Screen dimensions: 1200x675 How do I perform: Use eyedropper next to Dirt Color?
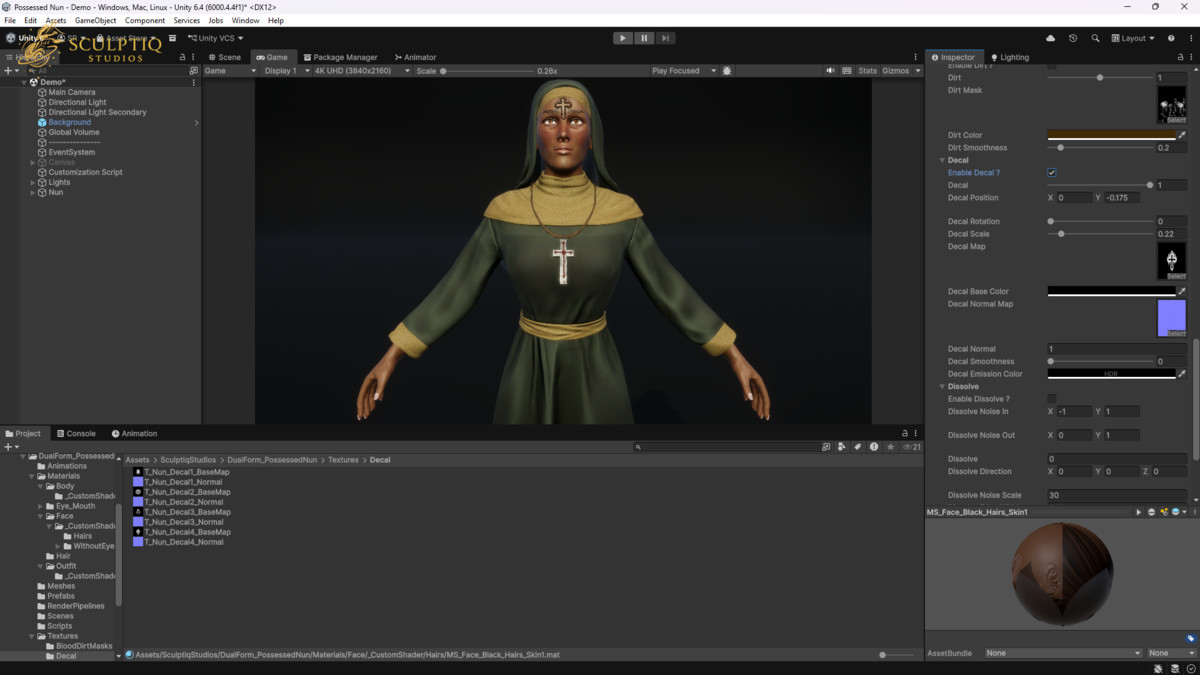(1182, 135)
